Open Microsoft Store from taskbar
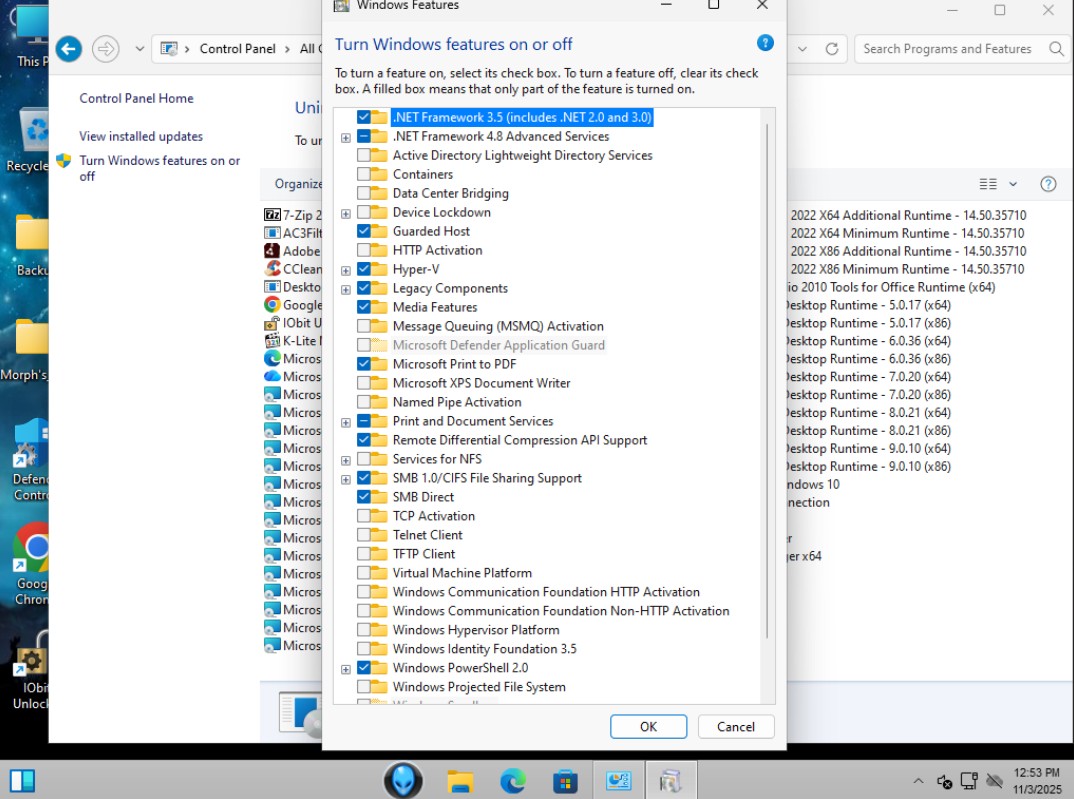 [x=565, y=781]
